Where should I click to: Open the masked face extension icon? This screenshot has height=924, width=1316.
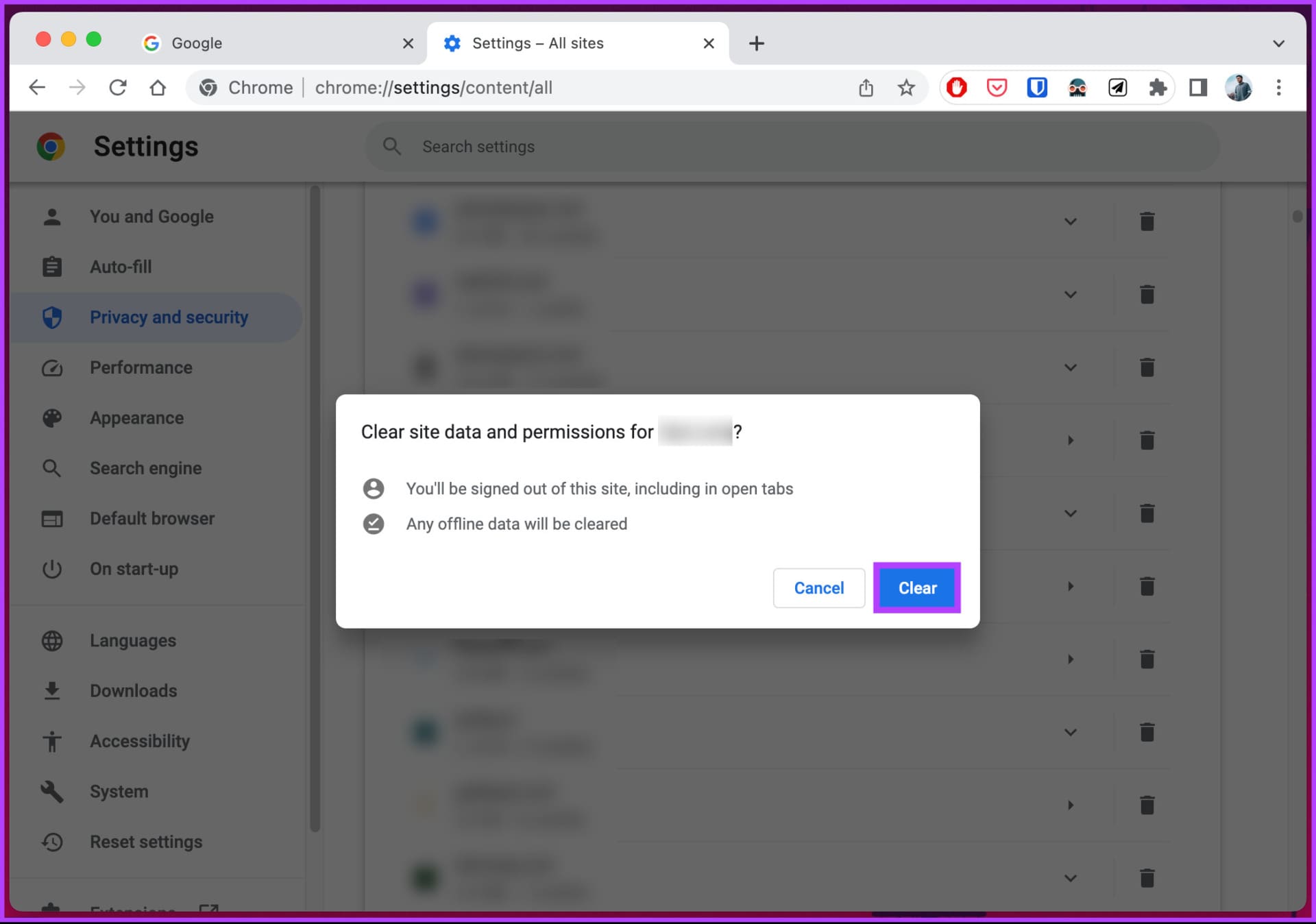tap(1077, 88)
